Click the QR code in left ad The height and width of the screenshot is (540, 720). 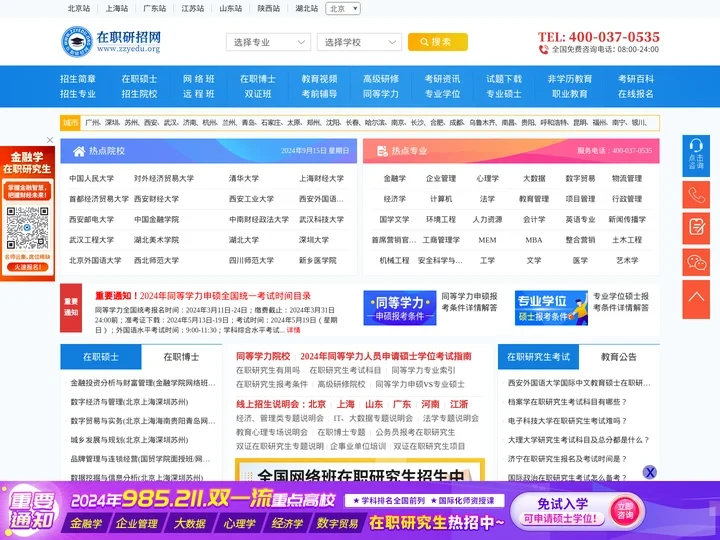pos(27,228)
